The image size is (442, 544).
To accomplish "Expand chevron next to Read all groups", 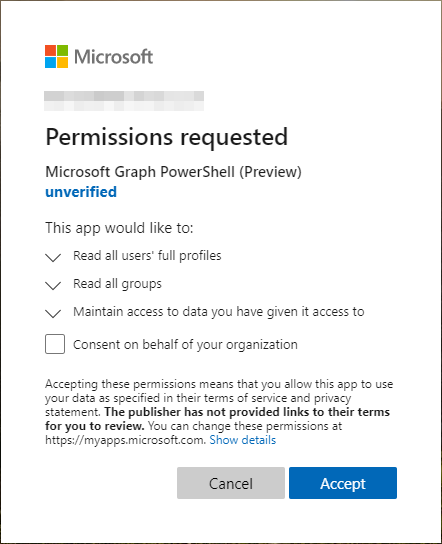I will [x=53, y=285].
